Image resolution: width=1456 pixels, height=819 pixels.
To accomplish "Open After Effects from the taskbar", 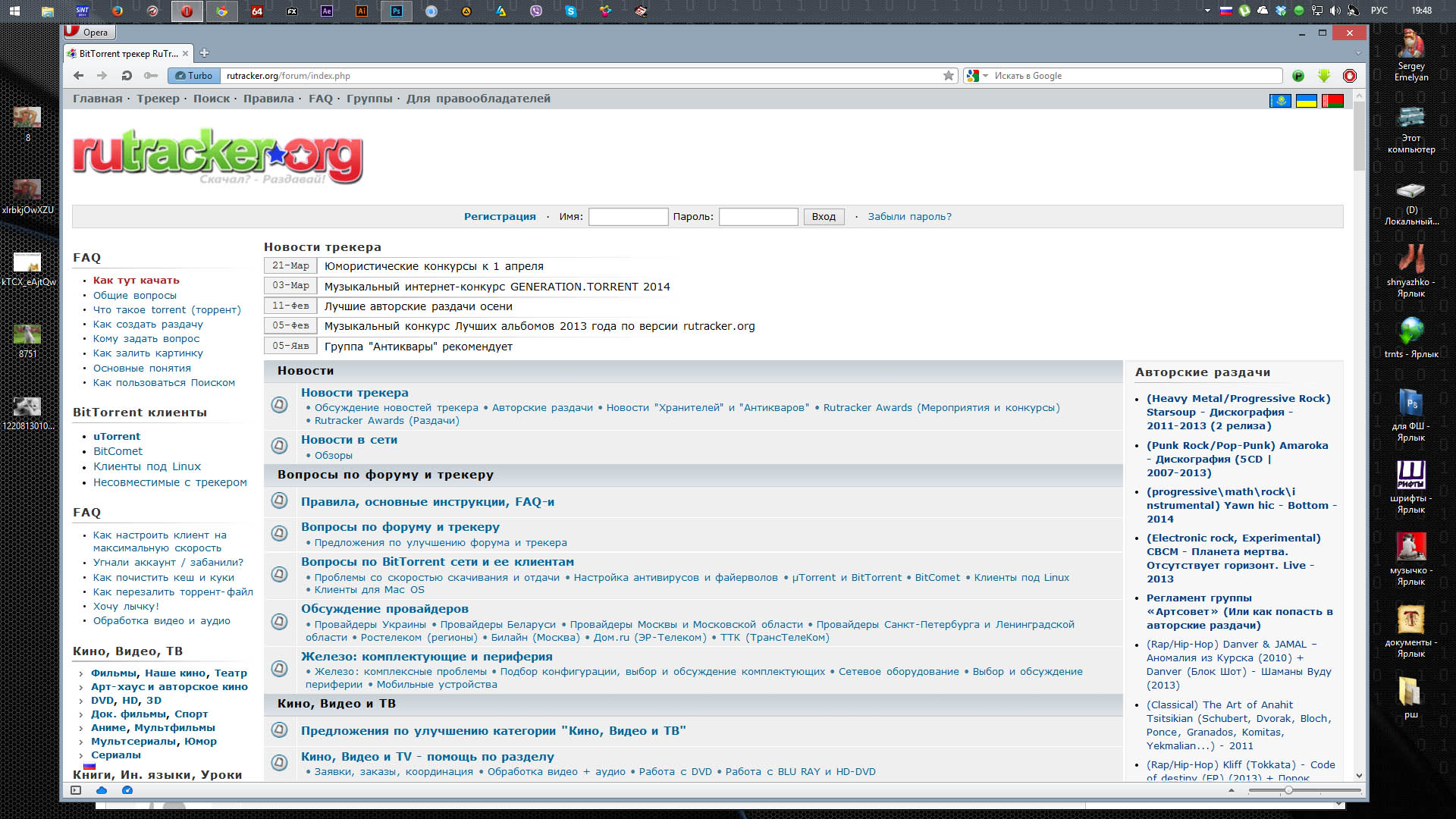I will [x=327, y=11].
